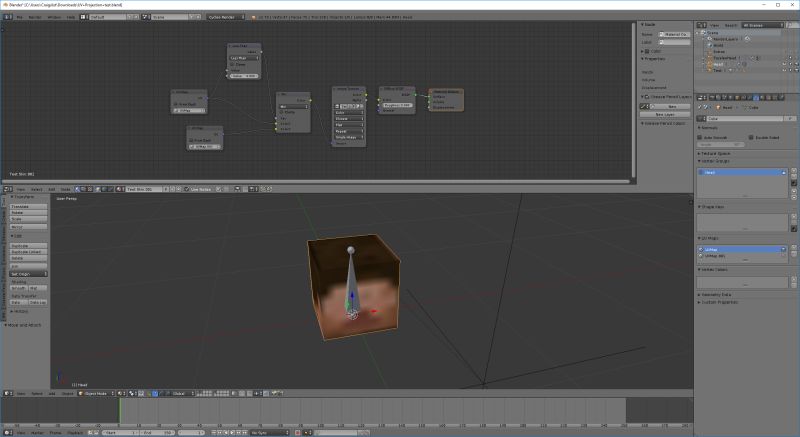The image size is (800, 437).
Task: Click the Rotate button in tool shelf
Action: [29, 213]
